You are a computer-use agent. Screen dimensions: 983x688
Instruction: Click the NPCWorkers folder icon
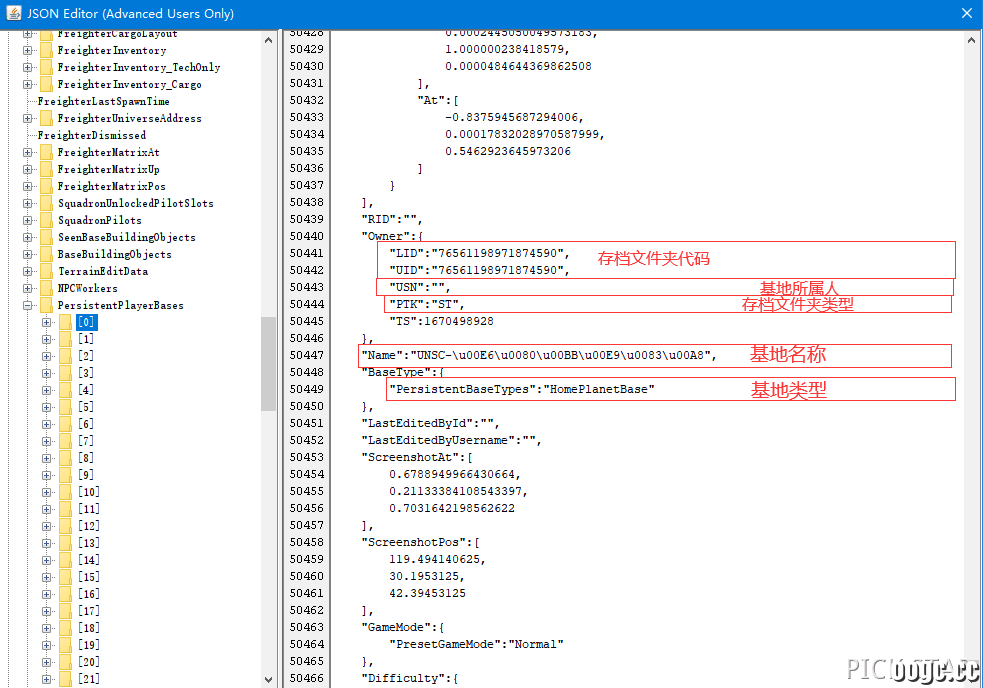[46, 288]
